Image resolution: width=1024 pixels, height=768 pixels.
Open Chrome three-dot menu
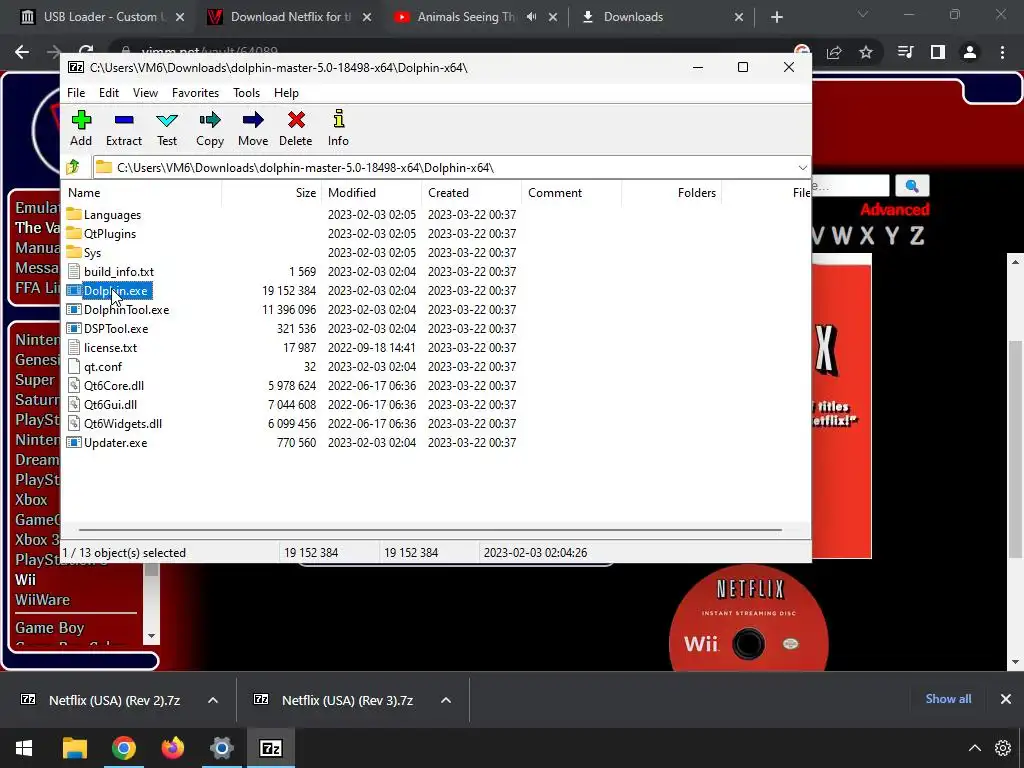1002,52
